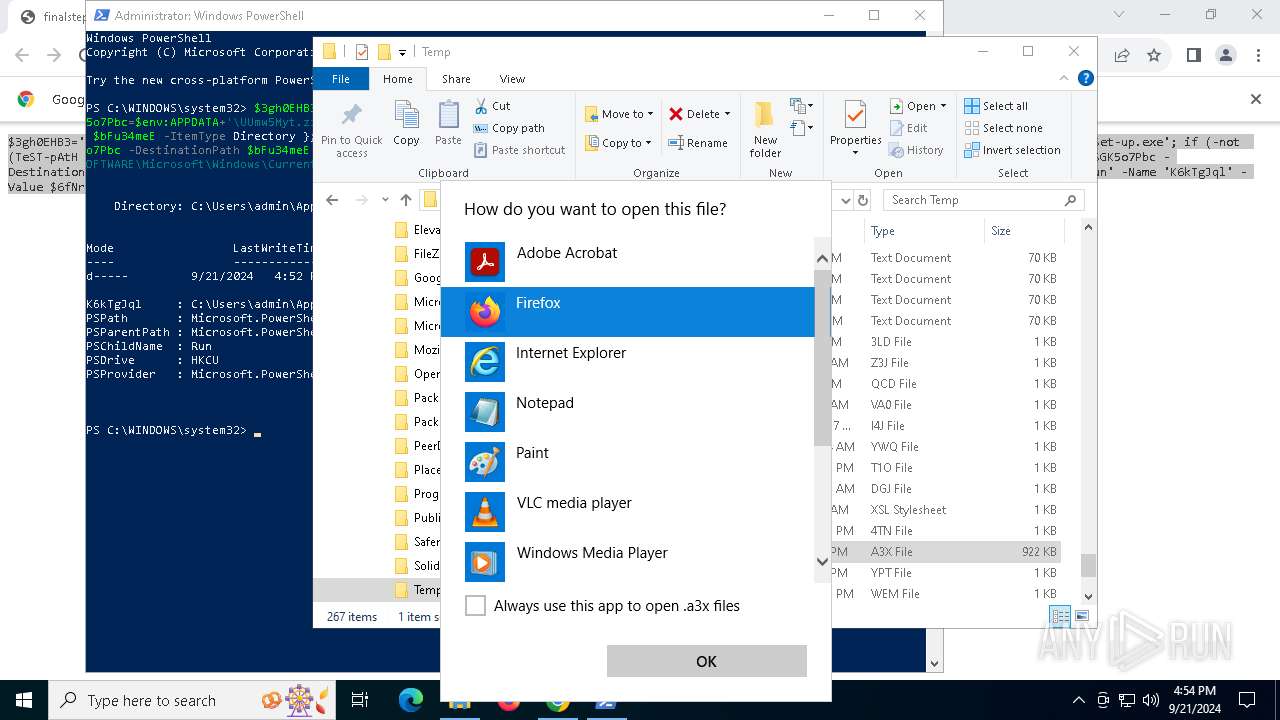Switch to the Share ribbon tab

[456, 79]
